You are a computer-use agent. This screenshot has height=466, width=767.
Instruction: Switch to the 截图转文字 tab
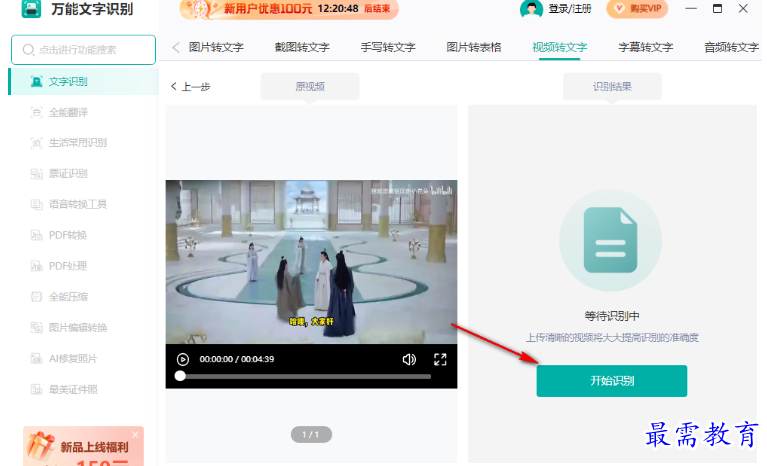302,47
